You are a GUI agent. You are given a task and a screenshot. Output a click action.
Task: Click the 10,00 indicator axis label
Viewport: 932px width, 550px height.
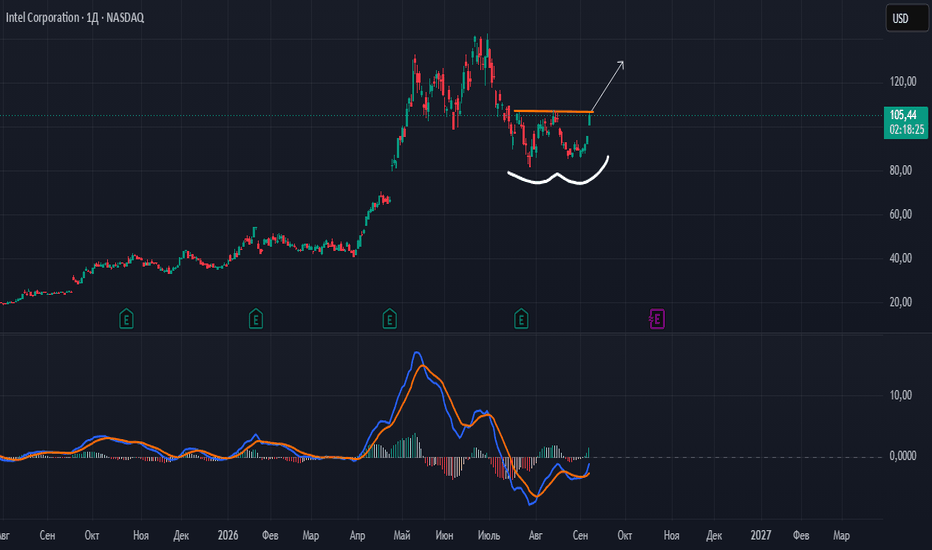(x=900, y=395)
